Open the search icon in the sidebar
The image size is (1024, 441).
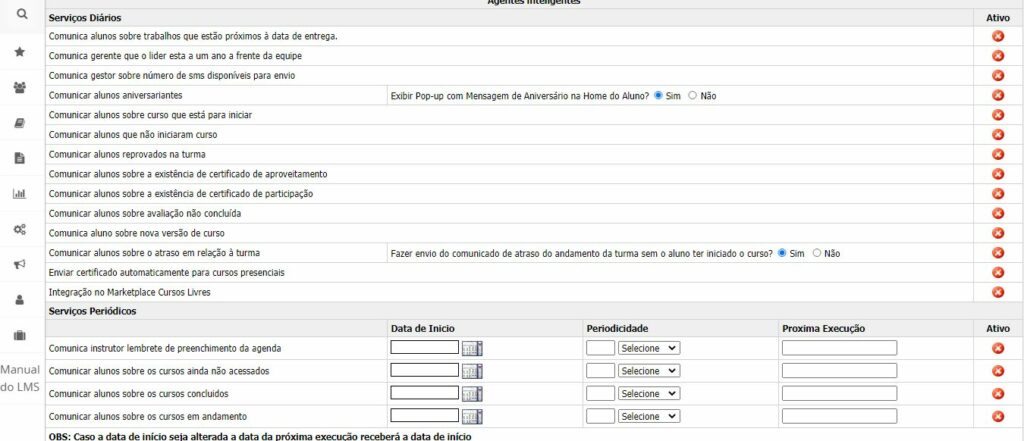point(20,15)
